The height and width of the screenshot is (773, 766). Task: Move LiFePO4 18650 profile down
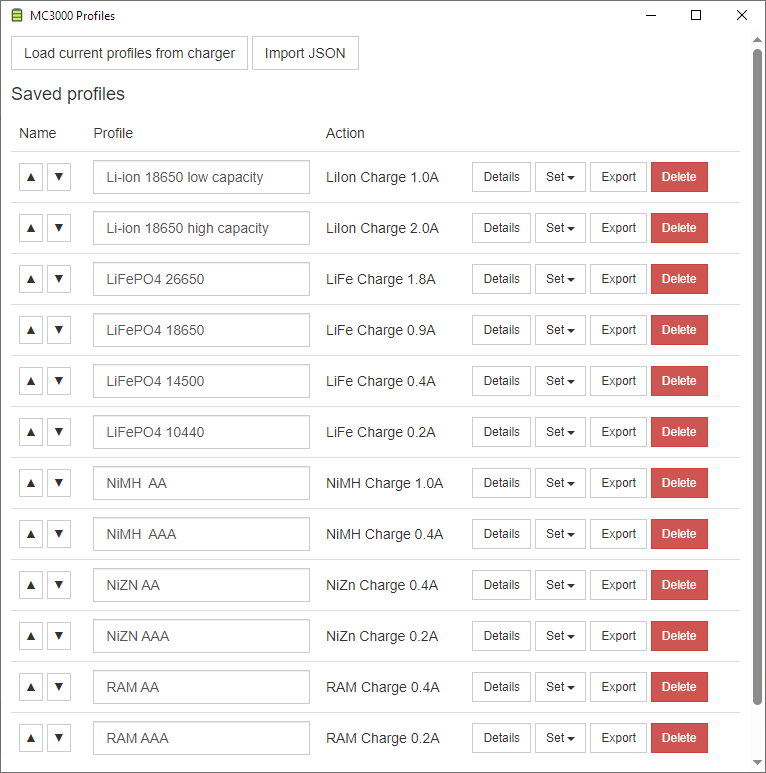click(x=59, y=330)
